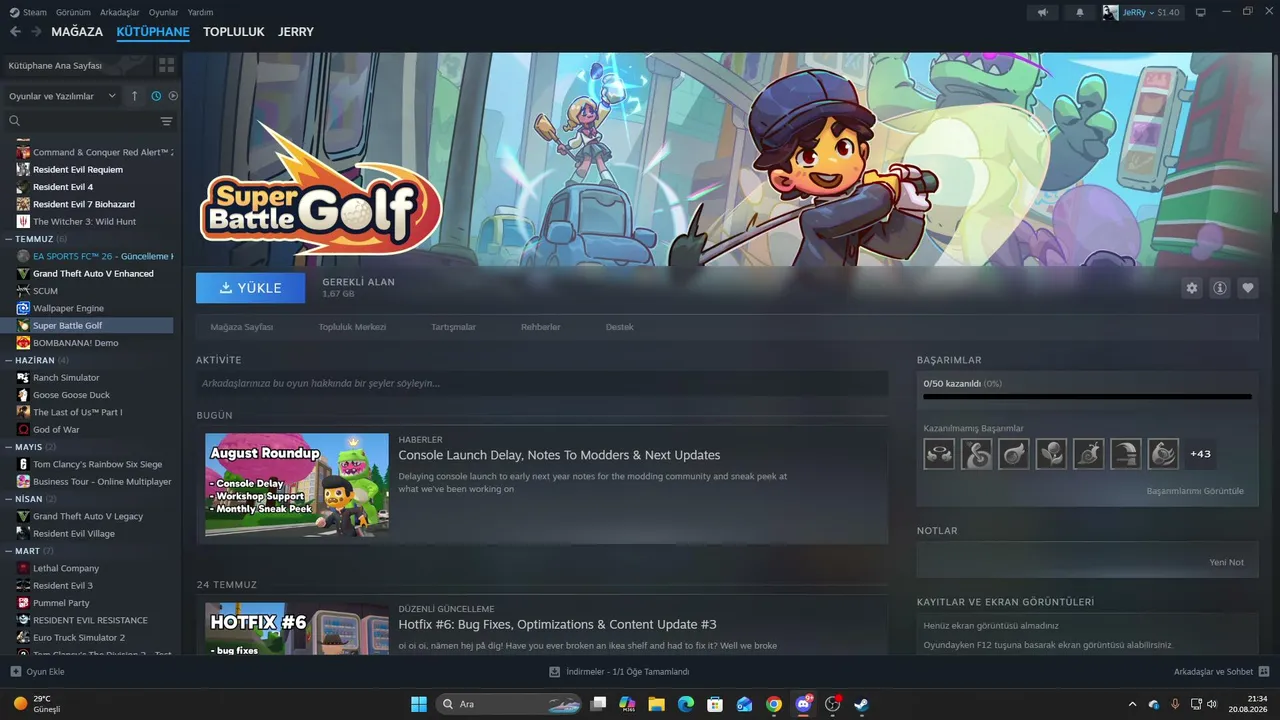
Task: Click Başarımlarımı Görüntüle link
Action: [x=1195, y=491]
